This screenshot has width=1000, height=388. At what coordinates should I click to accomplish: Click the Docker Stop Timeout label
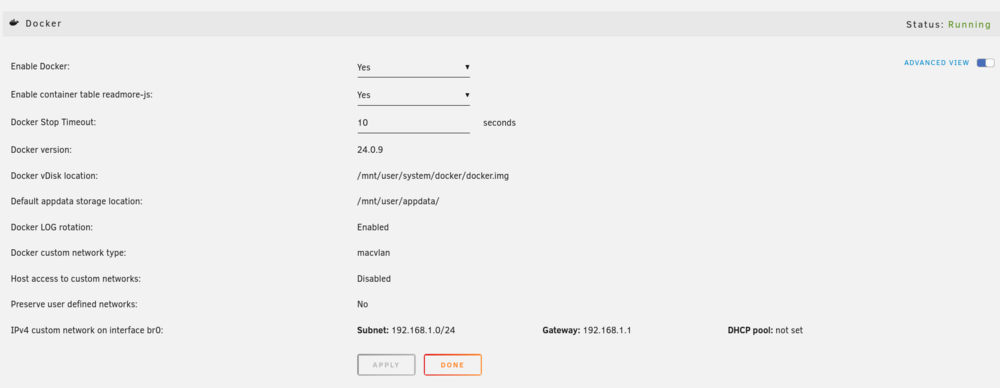[x=53, y=122]
